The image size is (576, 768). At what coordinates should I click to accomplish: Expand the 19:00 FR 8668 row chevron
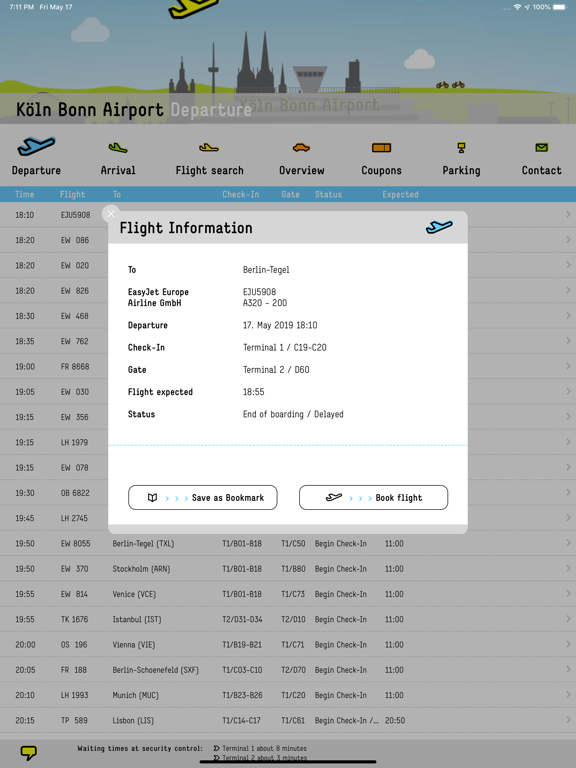pos(568,366)
